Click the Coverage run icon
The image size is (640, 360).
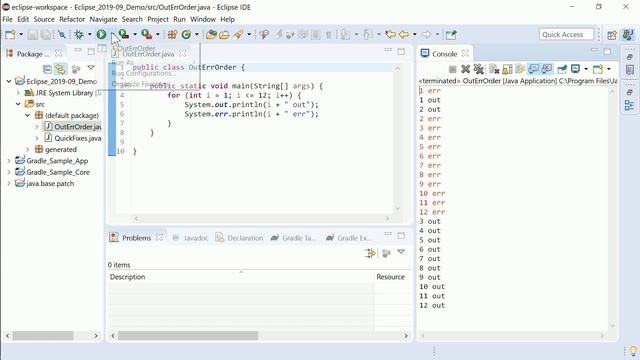(124, 35)
